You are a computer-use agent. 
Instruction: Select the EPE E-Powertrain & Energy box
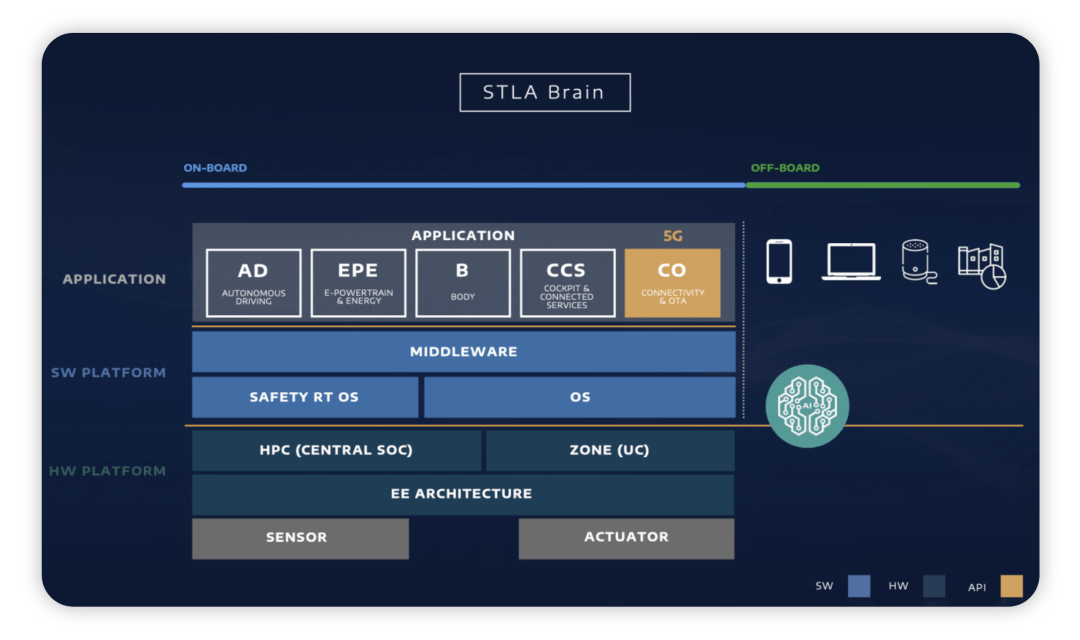[x=358, y=283]
